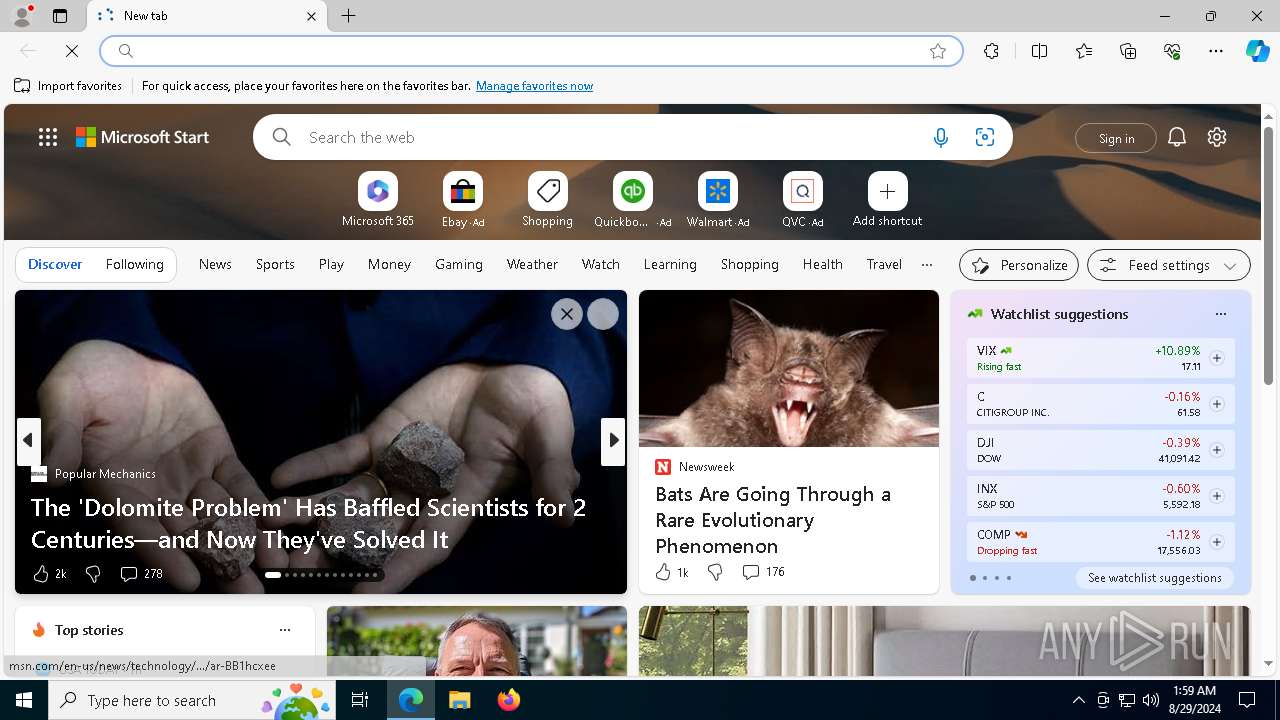Select the News category
The height and width of the screenshot is (720, 1280).
point(215,264)
